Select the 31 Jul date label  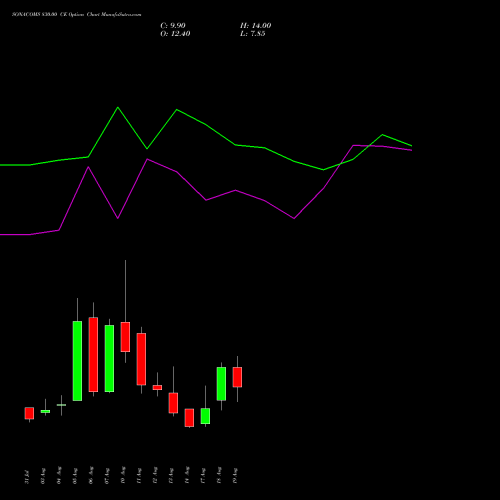tap(27, 476)
